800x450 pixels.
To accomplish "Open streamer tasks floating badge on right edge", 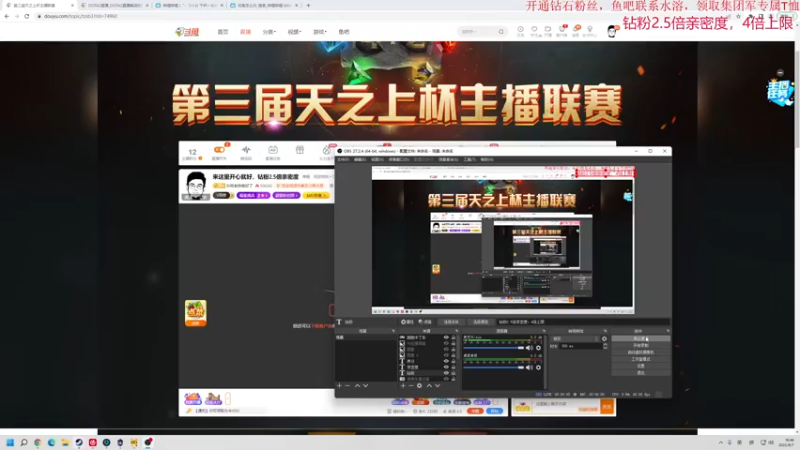I will click(780, 93).
